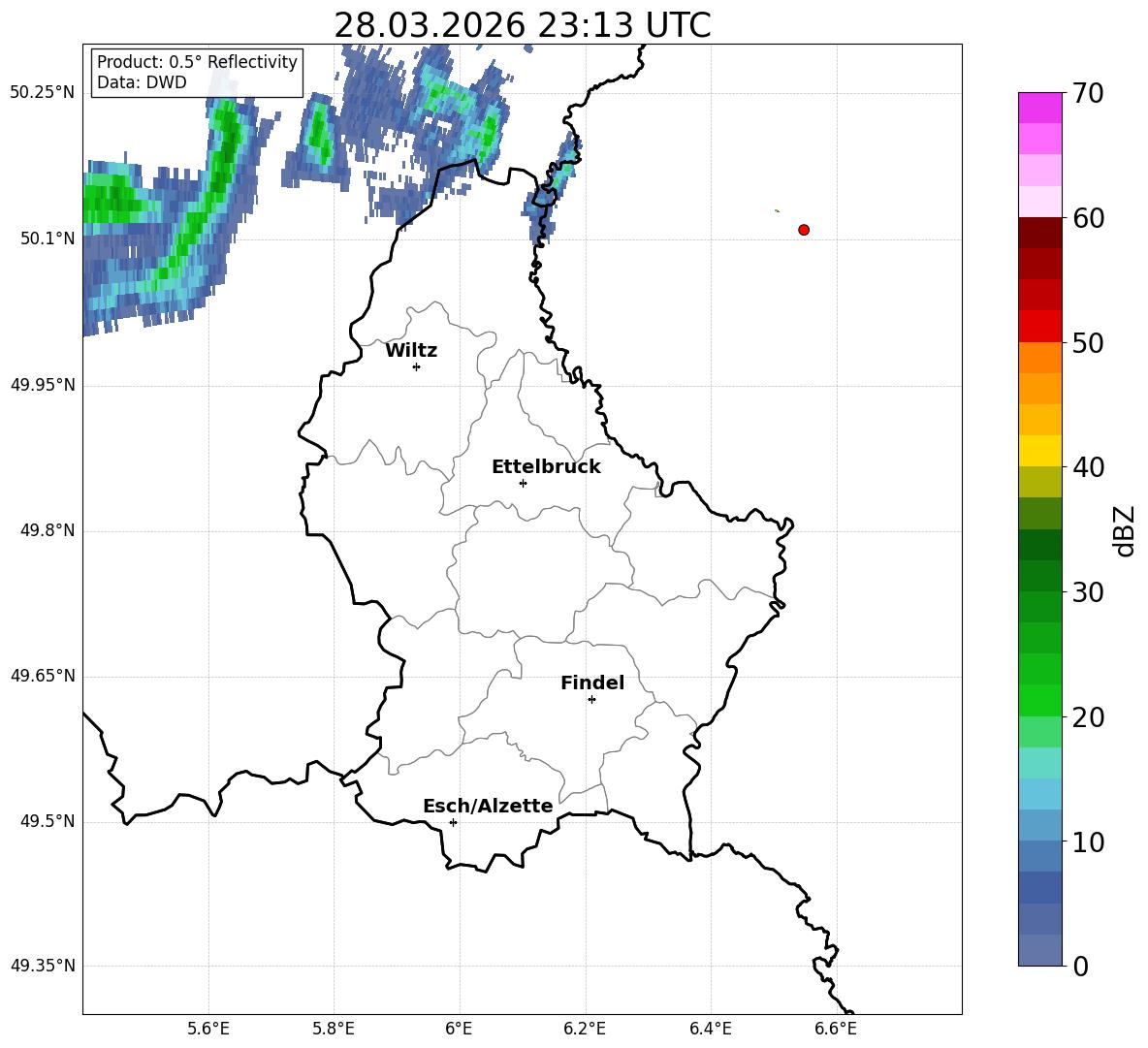
Task: Click the 49.8°N latitude label
Action: [48, 530]
